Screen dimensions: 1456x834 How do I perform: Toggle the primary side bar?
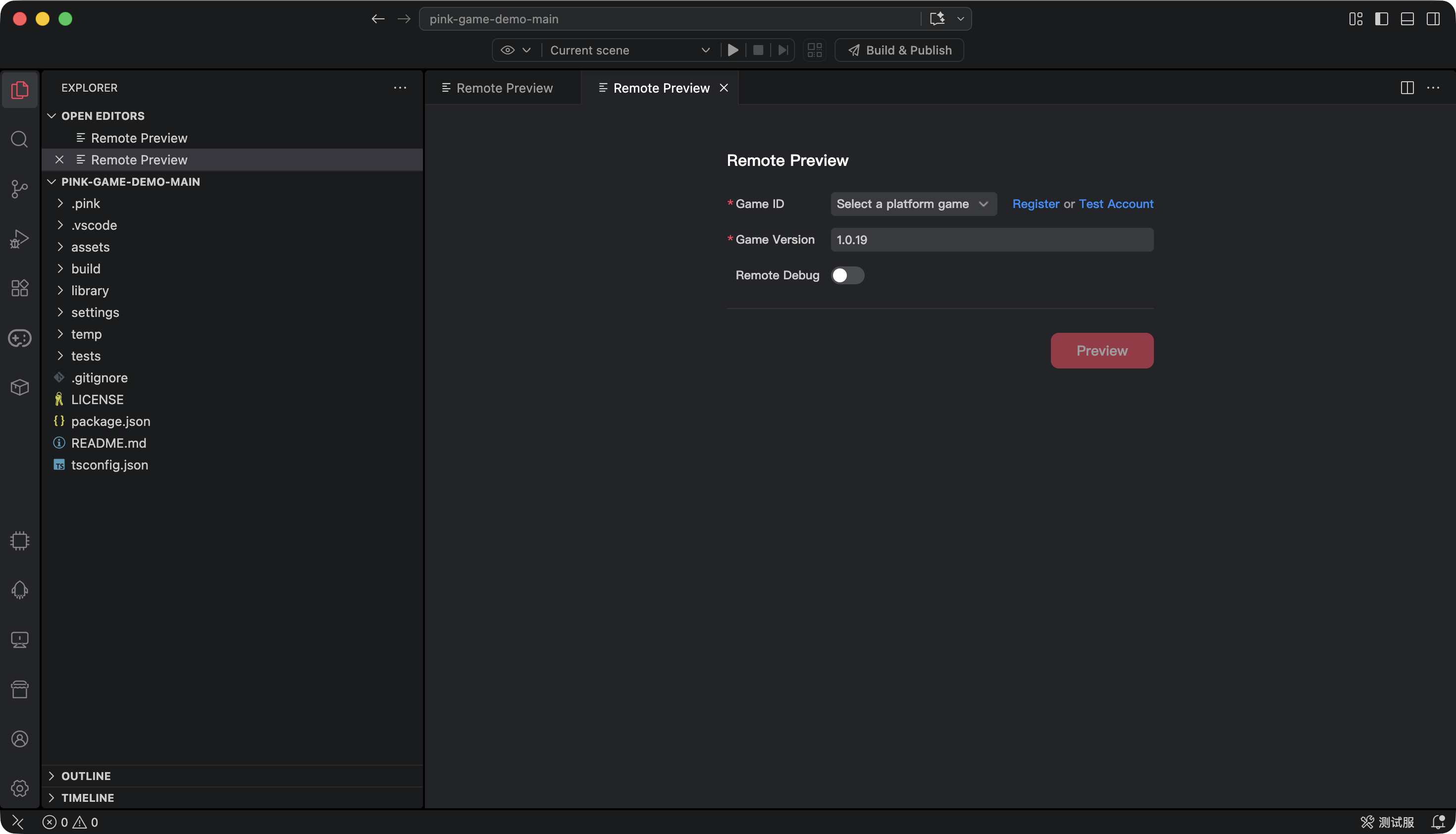click(x=1382, y=19)
